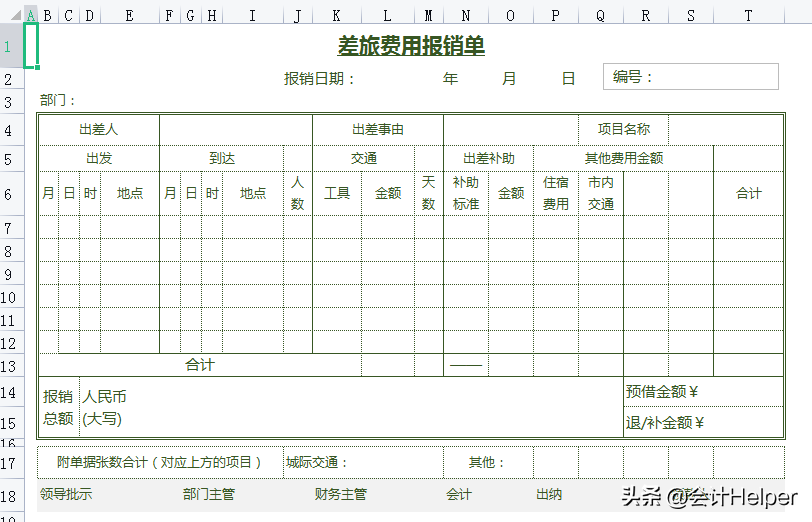Image resolution: width=812 pixels, height=522 pixels.
Task: Select column K header
Action: pos(337,16)
